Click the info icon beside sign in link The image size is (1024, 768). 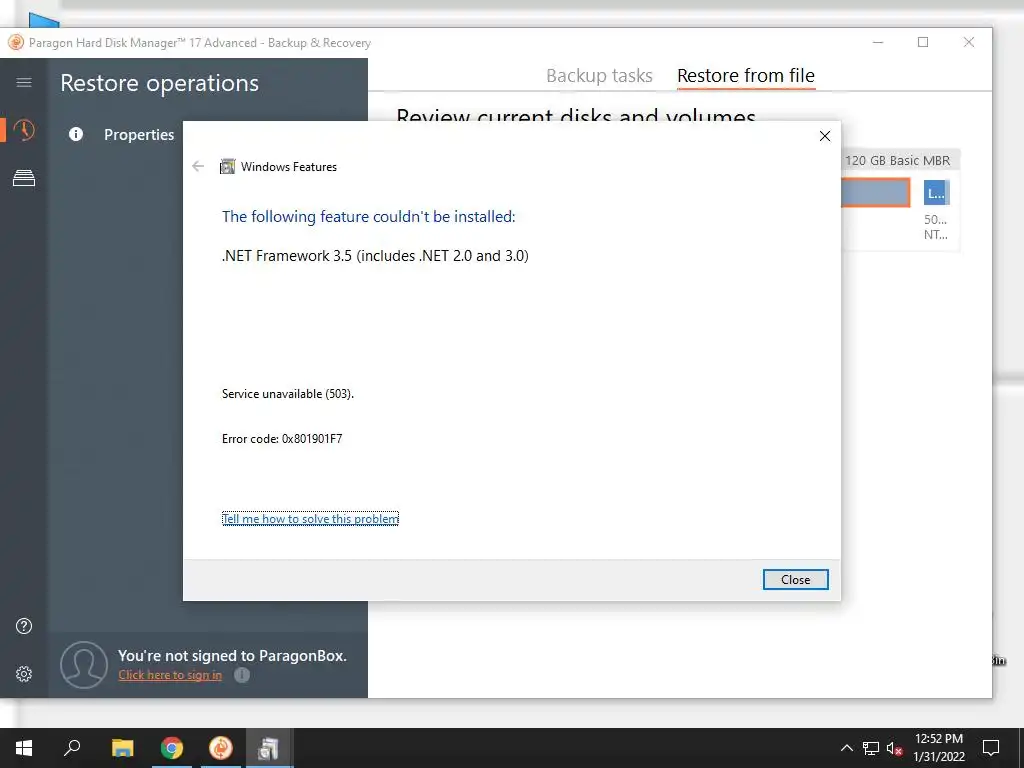click(x=242, y=675)
